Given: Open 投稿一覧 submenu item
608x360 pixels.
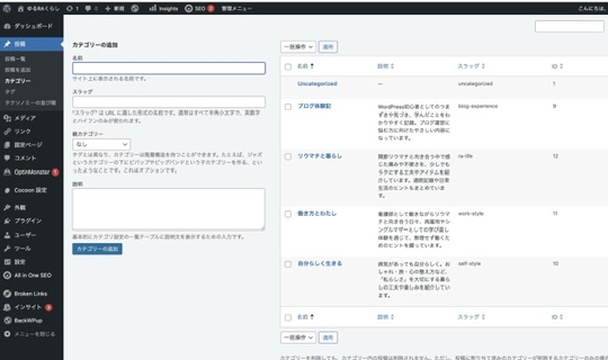Looking at the screenshot, I should (16, 59).
